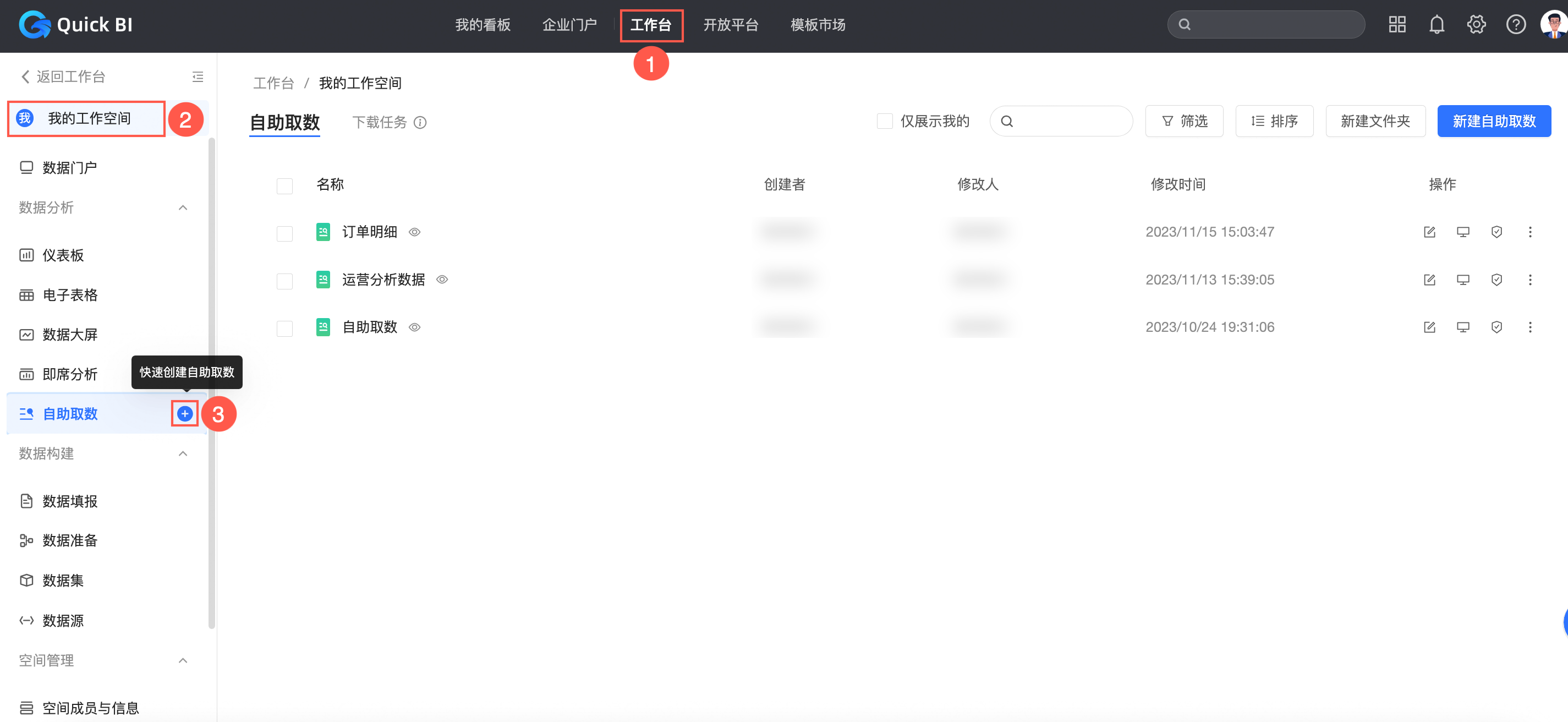Open the notification bell icon
1568x722 pixels.
coord(1437,25)
